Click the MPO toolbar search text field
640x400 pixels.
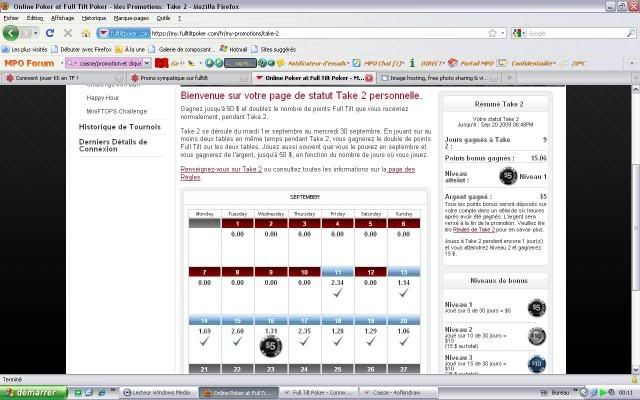point(109,63)
